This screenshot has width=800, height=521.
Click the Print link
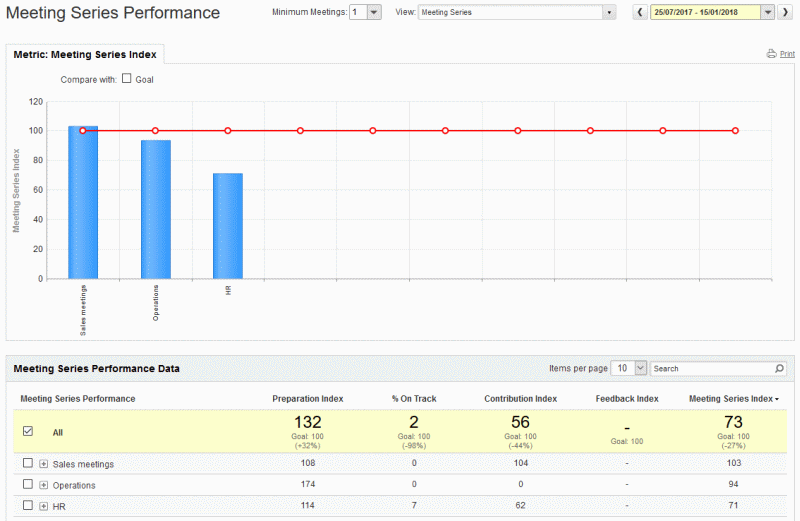coord(787,54)
